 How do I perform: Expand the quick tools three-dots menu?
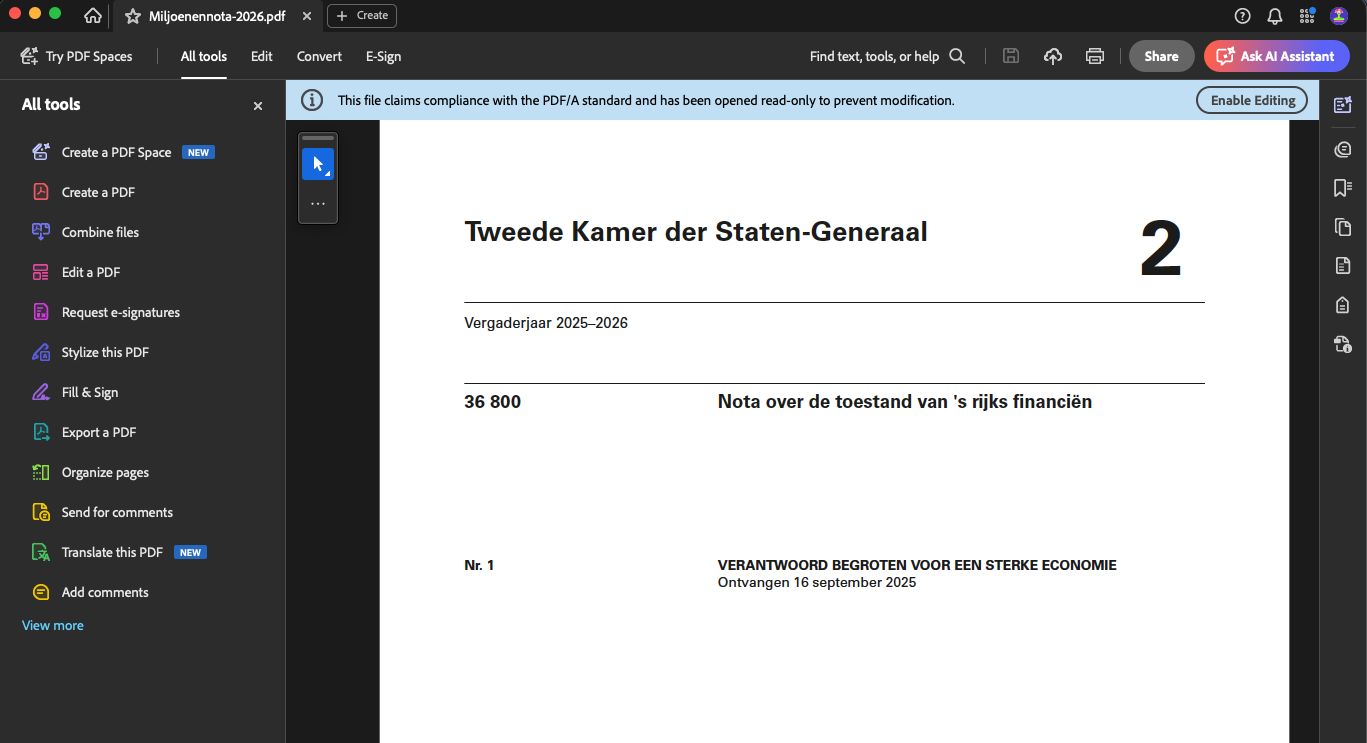(x=318, y=203)
